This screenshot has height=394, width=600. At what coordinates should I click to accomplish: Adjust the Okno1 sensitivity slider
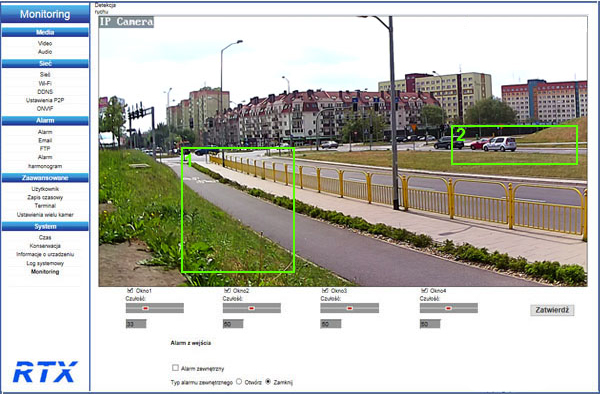pyautogui.click(x=155, y=308)
